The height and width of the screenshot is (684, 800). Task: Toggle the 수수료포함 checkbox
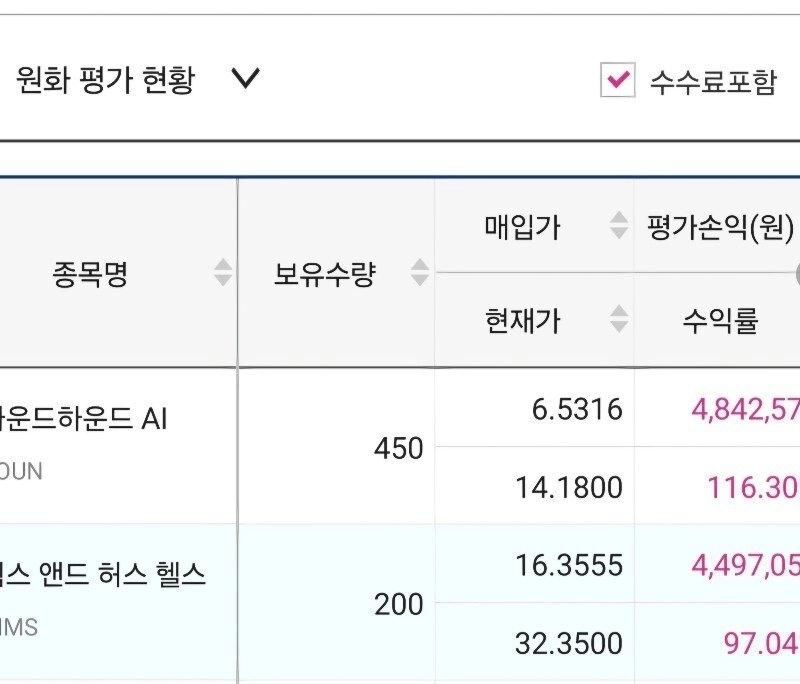click(618, 80)
